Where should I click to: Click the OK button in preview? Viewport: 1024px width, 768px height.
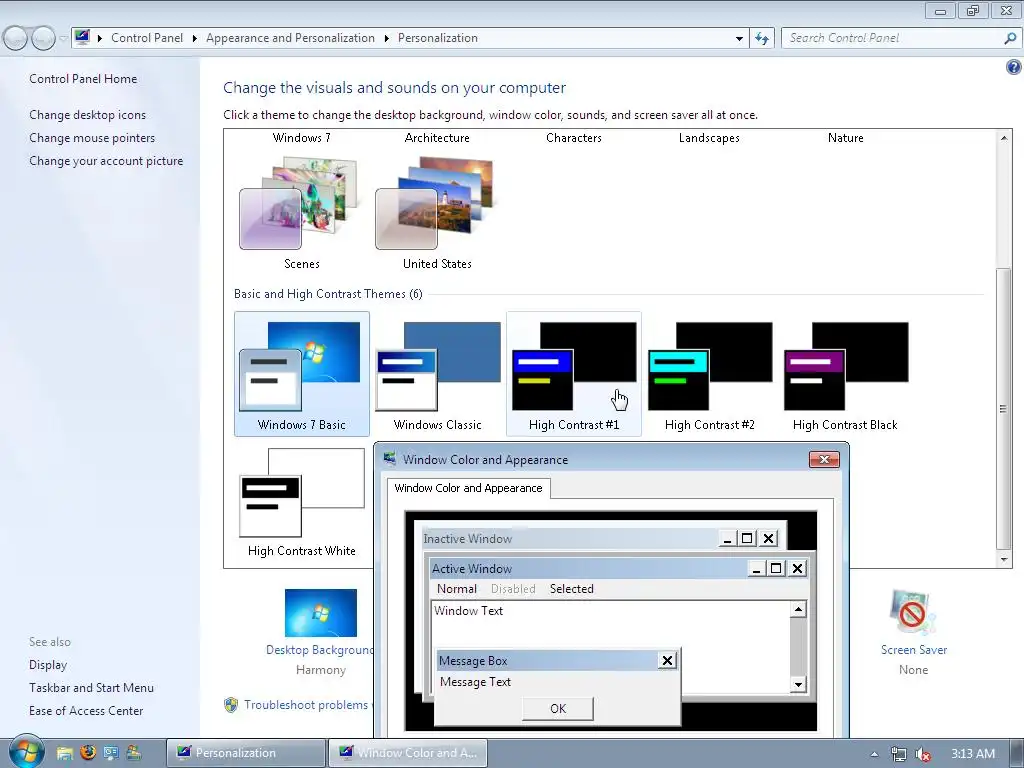558,709
